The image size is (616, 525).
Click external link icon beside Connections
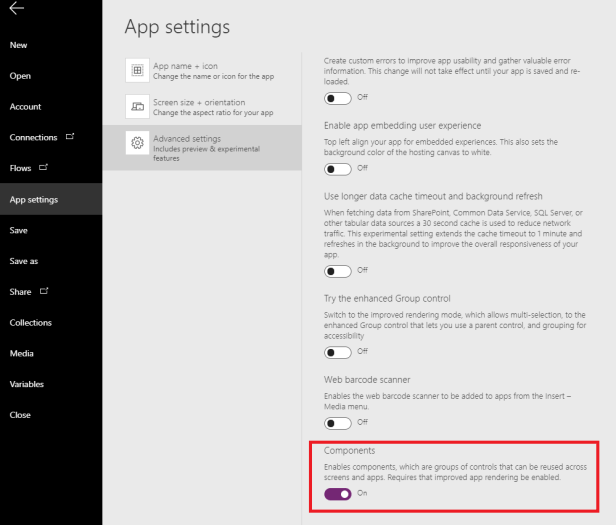70,137
